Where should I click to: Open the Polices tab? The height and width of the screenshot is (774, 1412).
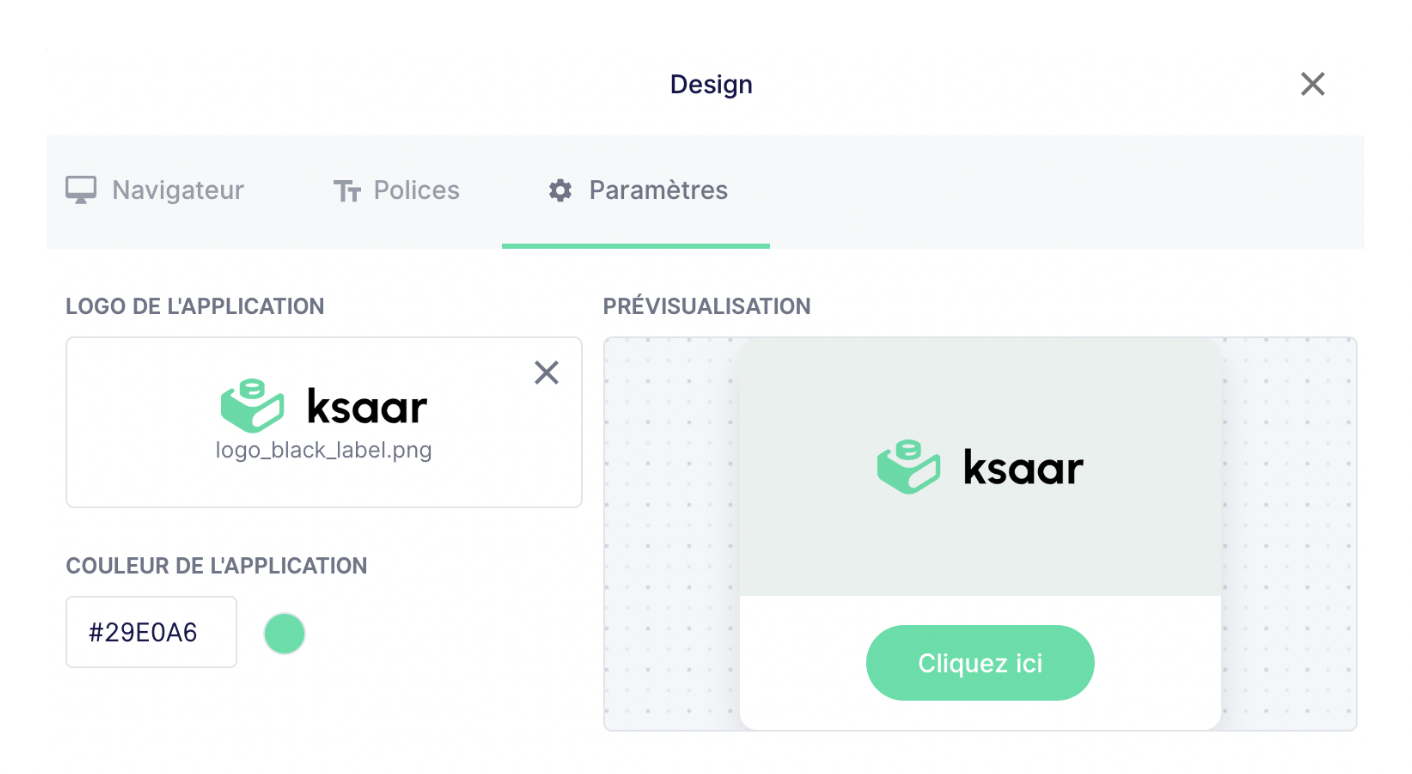[396, 190]
